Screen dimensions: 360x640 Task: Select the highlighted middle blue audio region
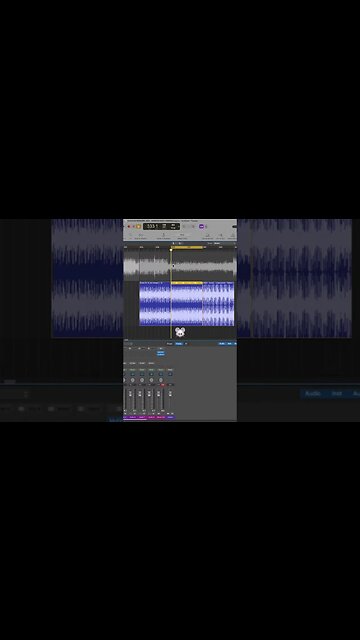tap(187, 304)
